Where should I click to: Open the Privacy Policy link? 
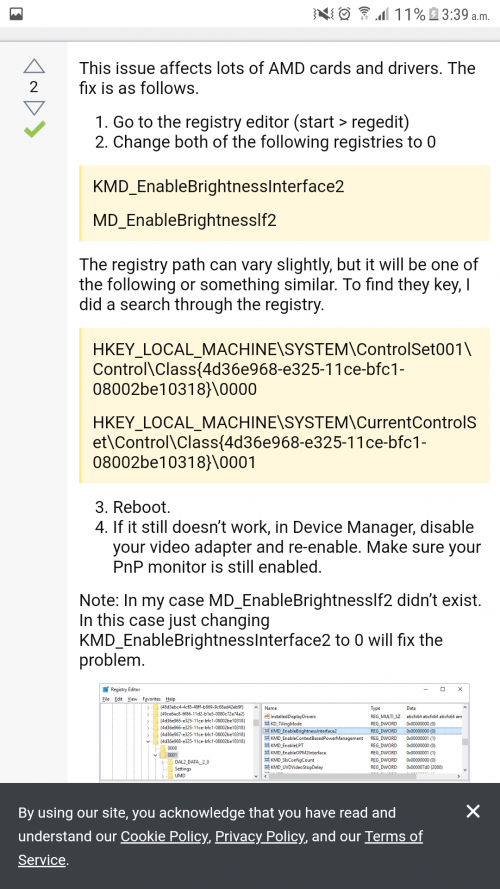tap(260, 836)
